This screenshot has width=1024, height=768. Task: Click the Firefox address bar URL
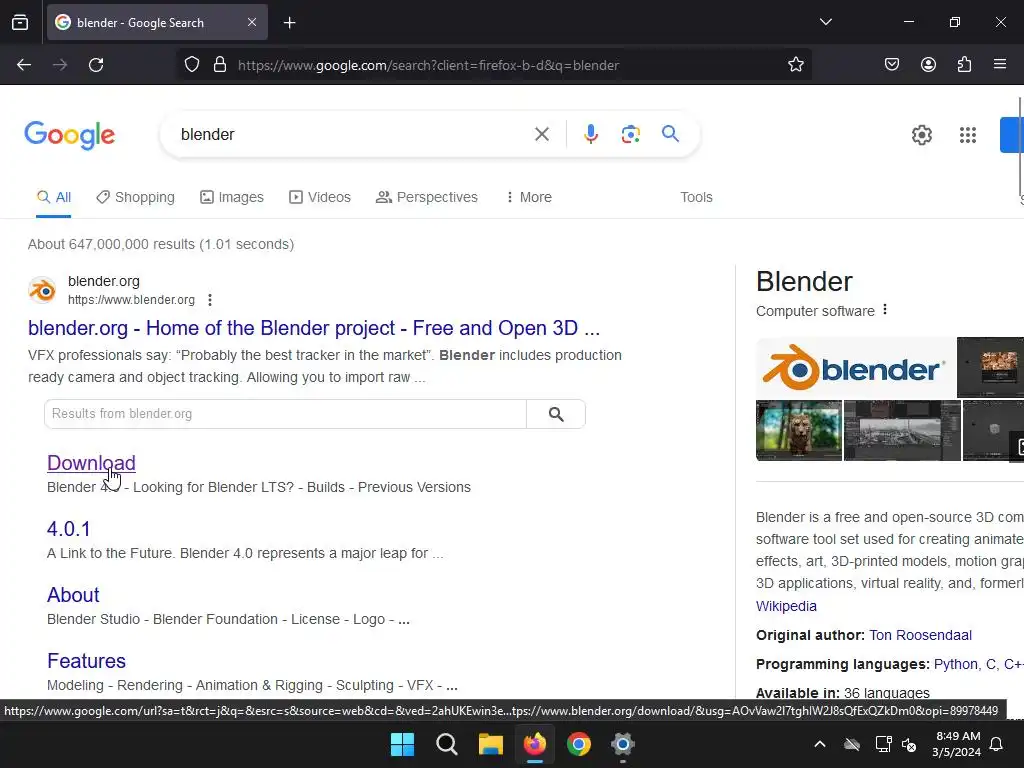point(428,65)
